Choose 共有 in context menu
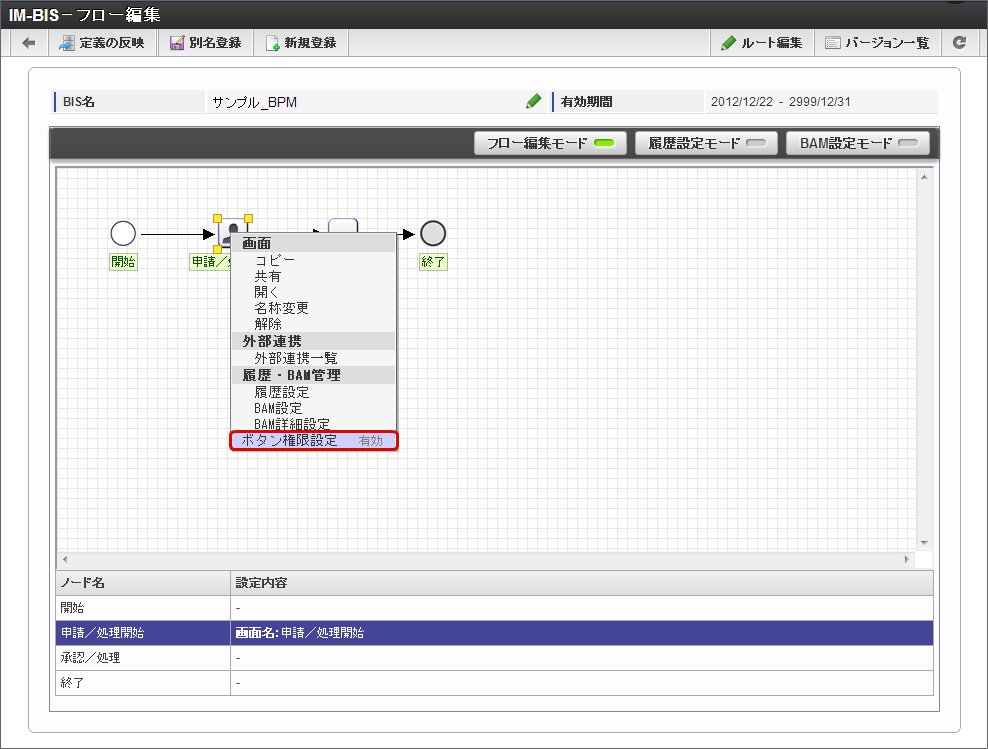 pyautogui.click(x=267, y=276)
